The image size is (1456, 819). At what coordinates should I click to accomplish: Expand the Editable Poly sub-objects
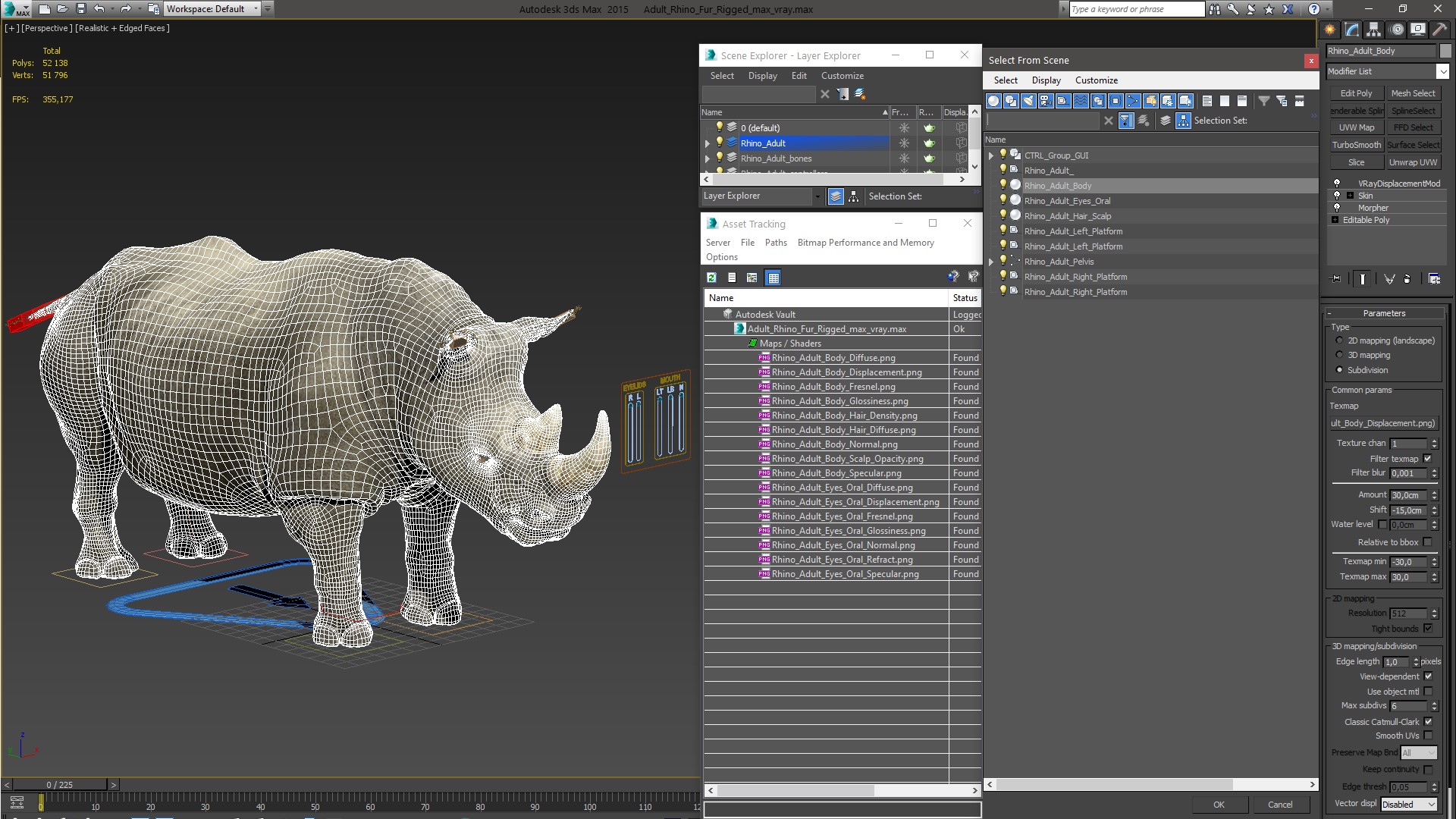pos(1335,220)
